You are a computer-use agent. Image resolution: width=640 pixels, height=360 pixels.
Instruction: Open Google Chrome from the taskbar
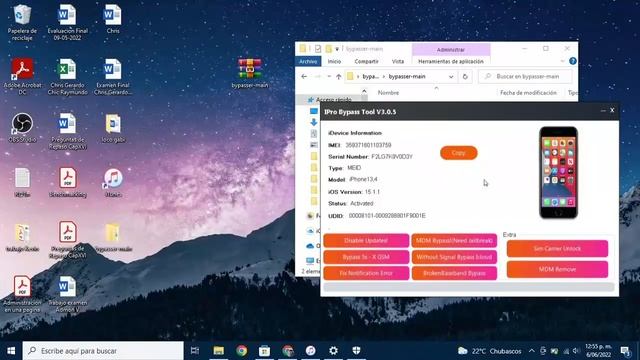(242, 351)
